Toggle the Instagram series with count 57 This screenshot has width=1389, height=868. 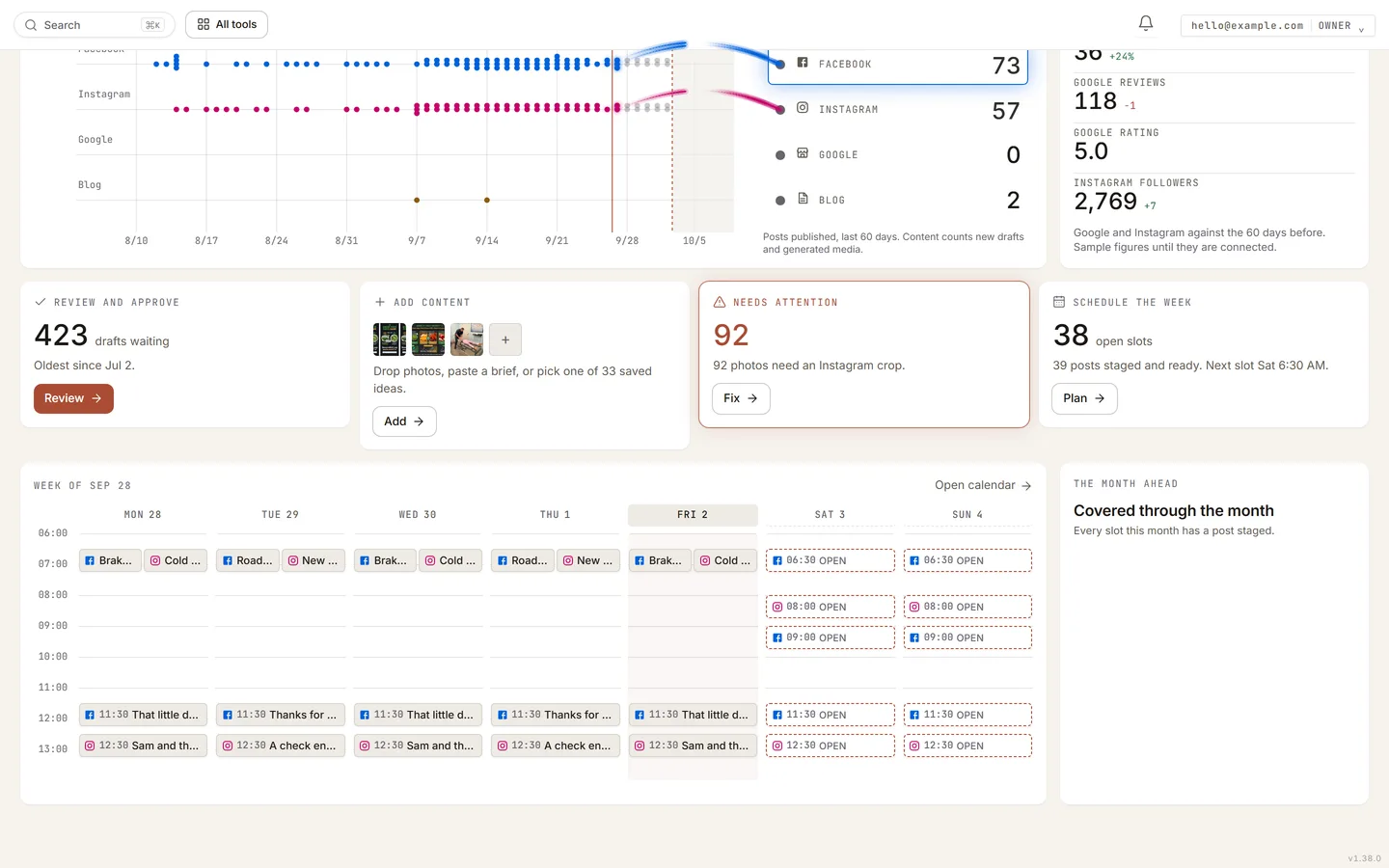click(898, 109)
